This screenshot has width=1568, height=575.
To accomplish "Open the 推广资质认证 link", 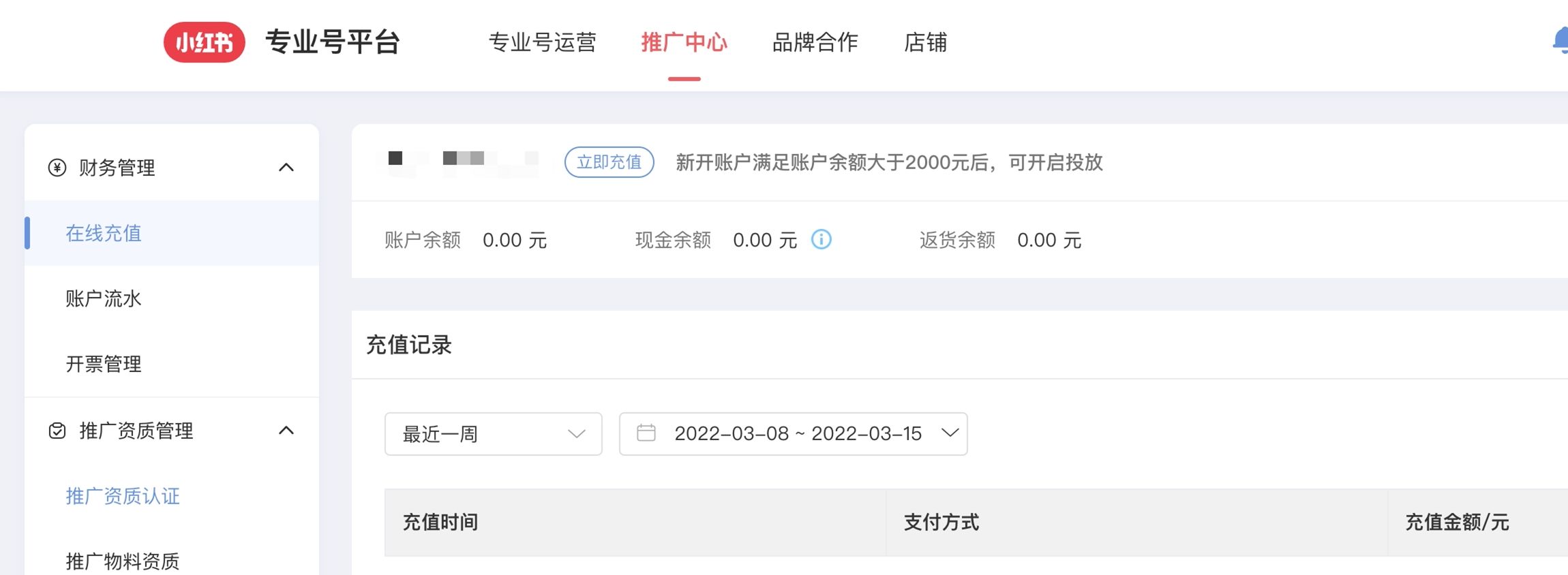I will tap(123, 496).
